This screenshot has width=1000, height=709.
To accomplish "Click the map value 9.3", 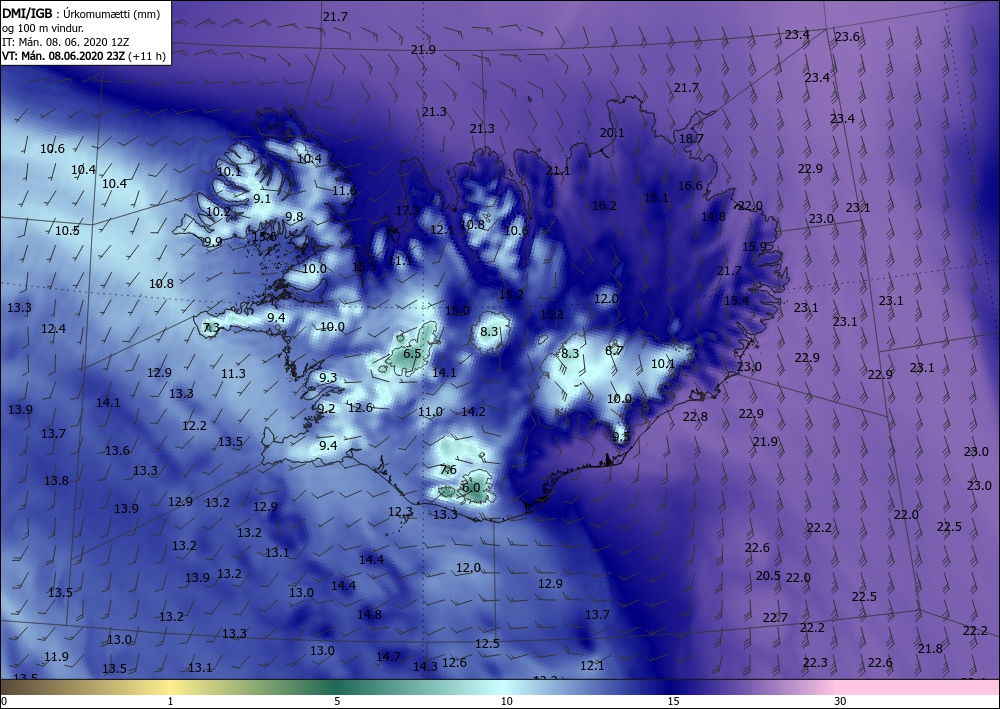I will click(328, 377).
